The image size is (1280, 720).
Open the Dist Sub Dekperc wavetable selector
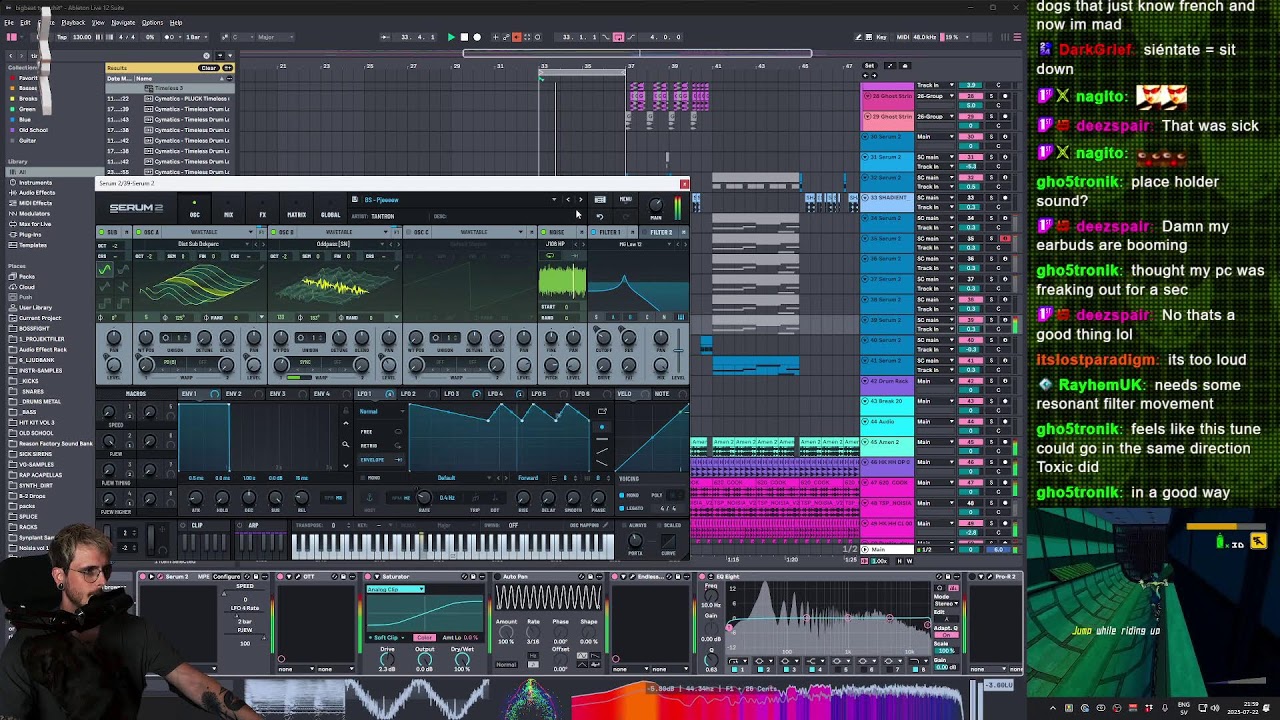click(x=198, y=244)
